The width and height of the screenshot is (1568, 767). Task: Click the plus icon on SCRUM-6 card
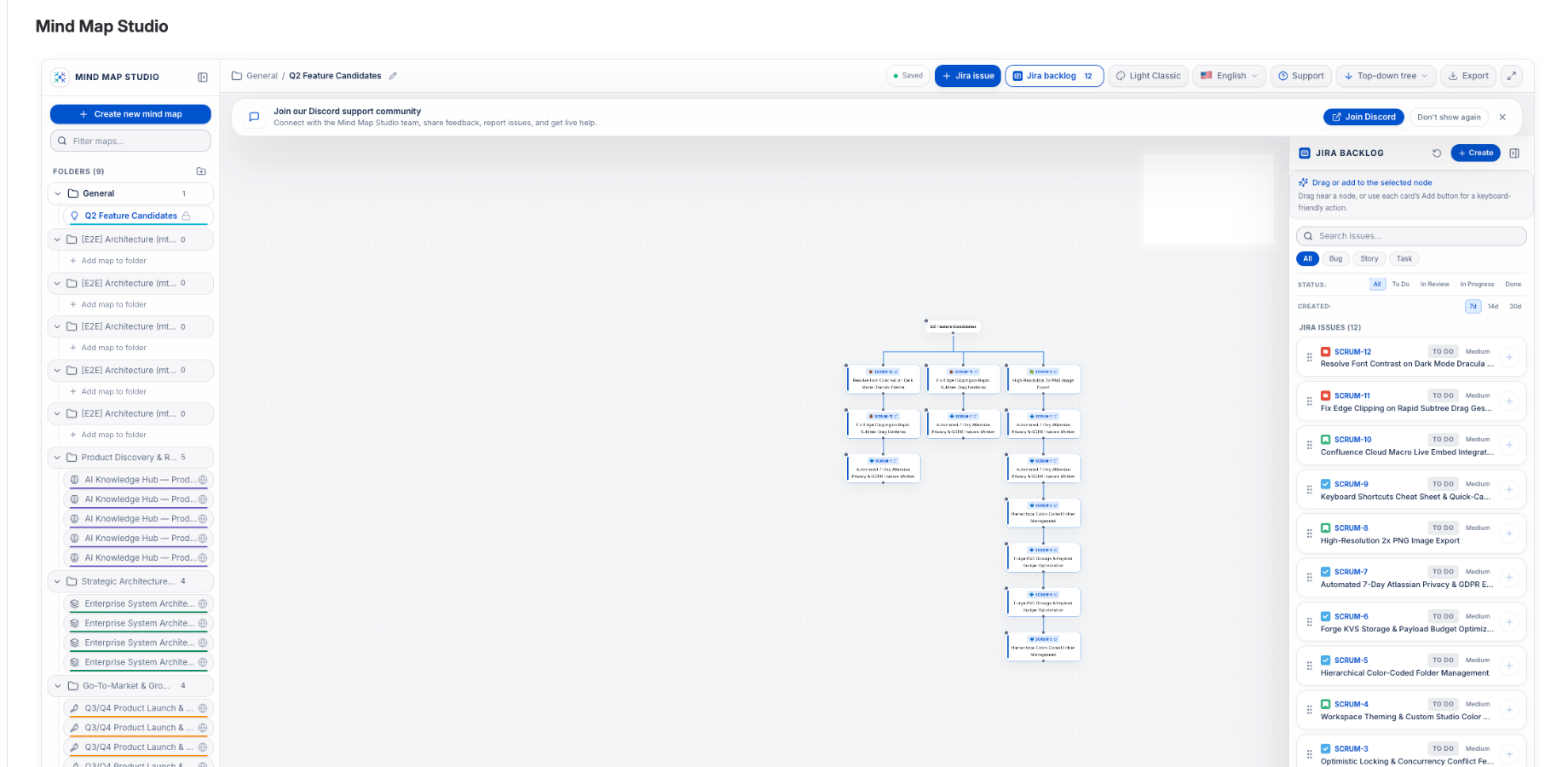[x=1509, y=622]
